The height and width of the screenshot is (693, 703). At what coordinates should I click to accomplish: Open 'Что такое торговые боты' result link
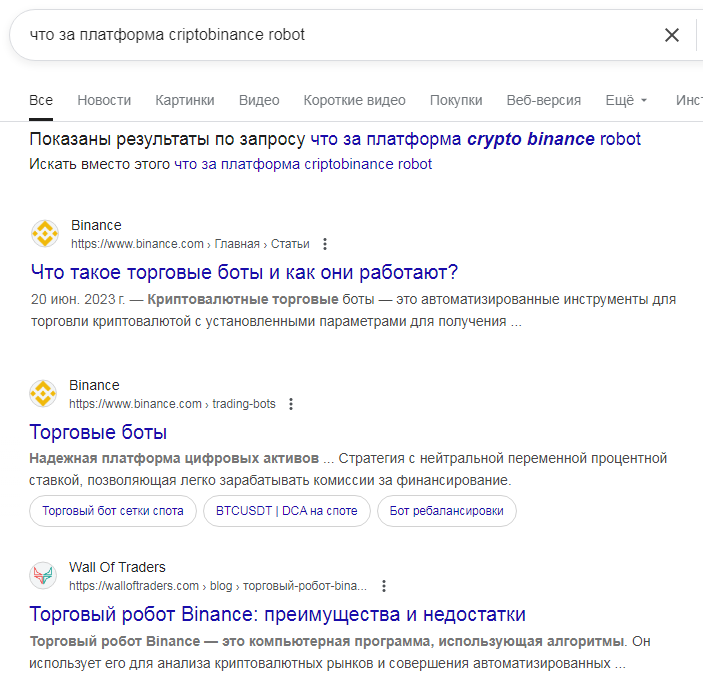click(x=244, y=272)
